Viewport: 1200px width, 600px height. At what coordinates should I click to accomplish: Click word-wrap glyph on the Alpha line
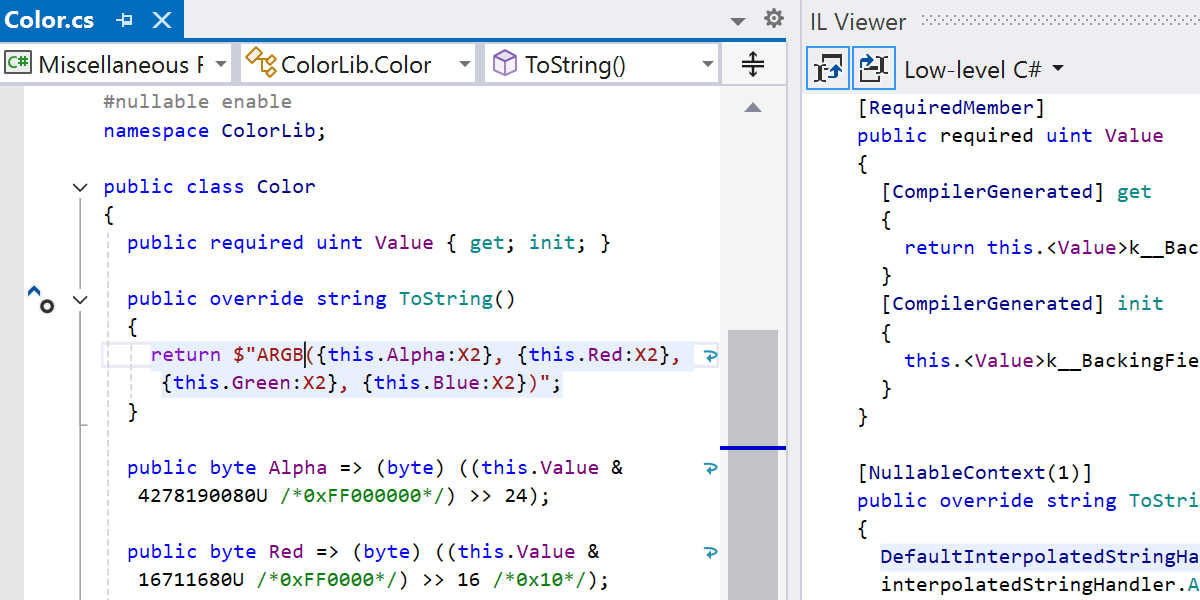pyautogui.click(x=711, y=468)
